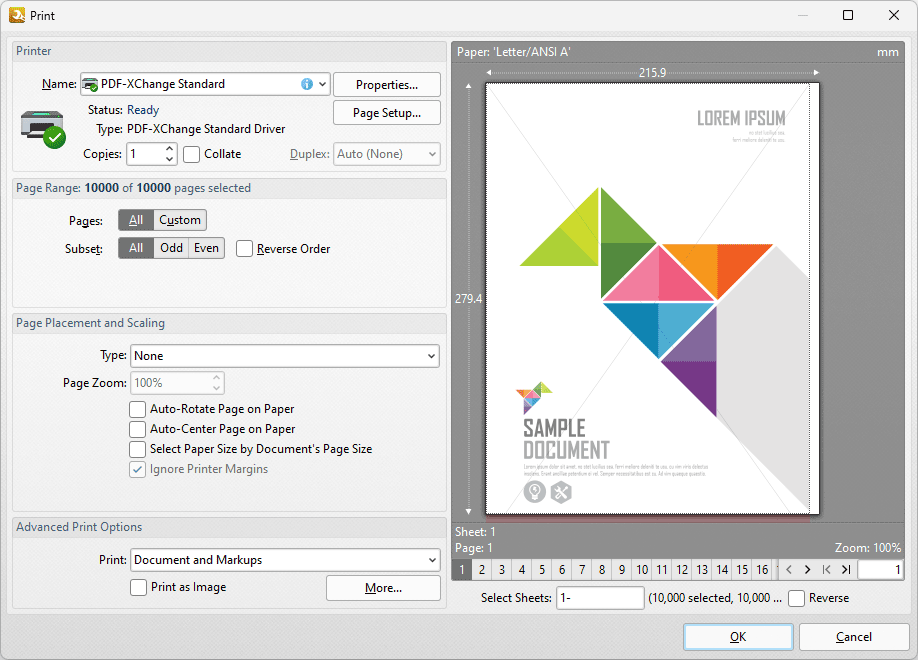Click the Select Sheets input field
The image size is (918, 660).
(600, 598)
